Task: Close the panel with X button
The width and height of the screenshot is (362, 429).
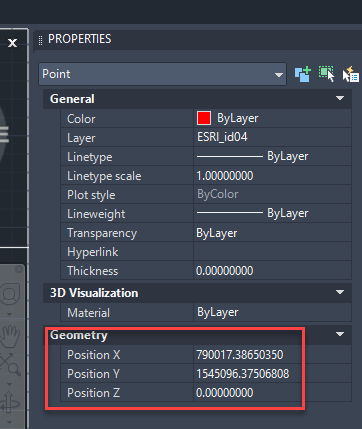Action: (x=13, y=43)
